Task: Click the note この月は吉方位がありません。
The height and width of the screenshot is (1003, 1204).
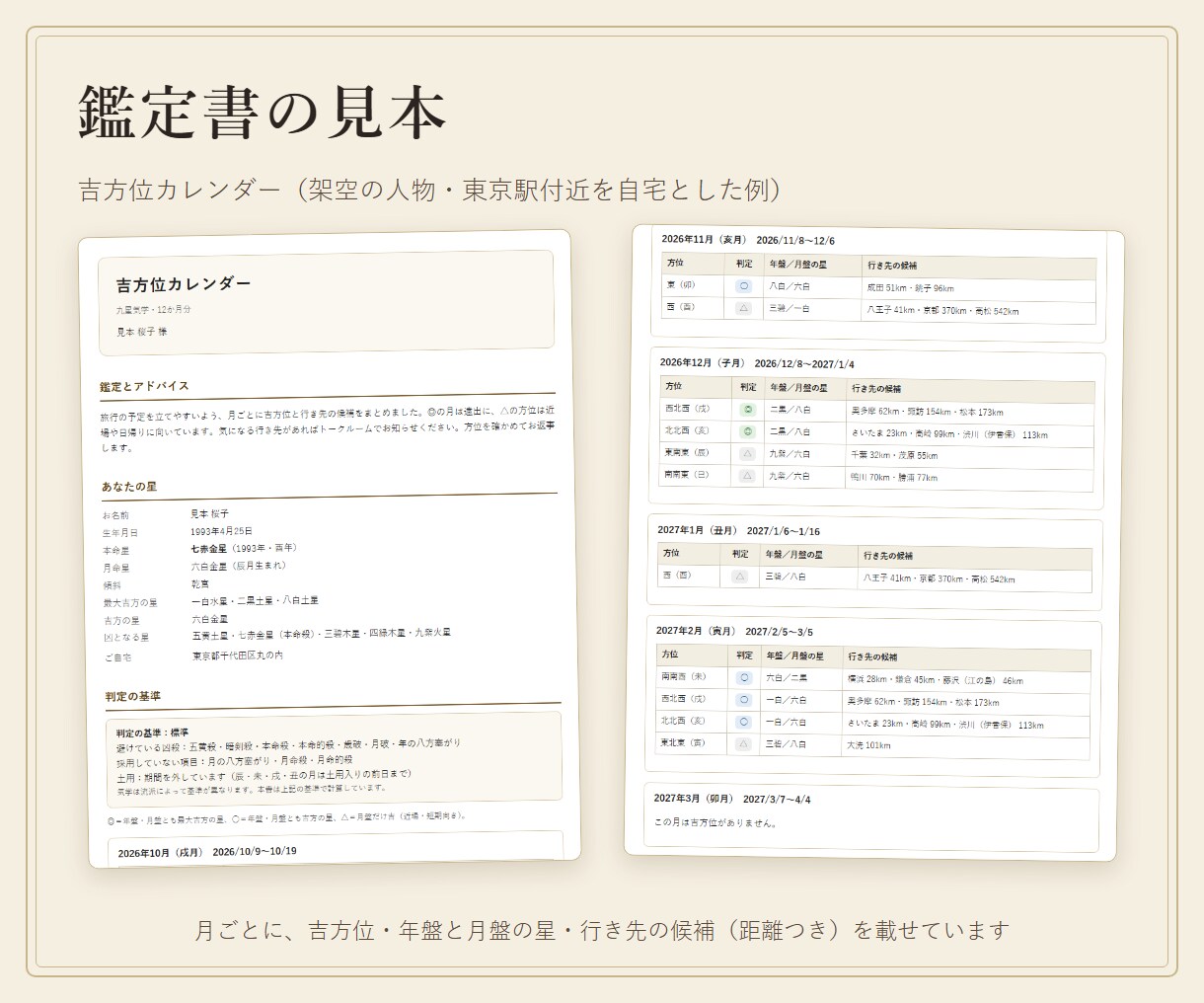Action: (716, 822)
